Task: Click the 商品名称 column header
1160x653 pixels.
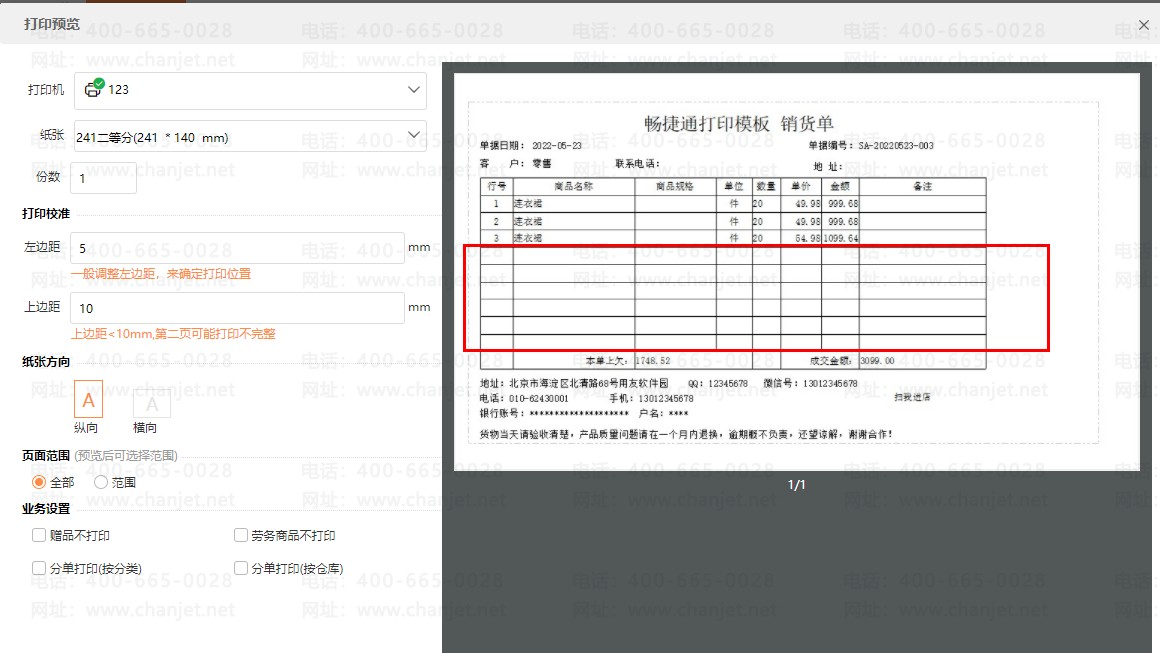Action: (573, 186)
